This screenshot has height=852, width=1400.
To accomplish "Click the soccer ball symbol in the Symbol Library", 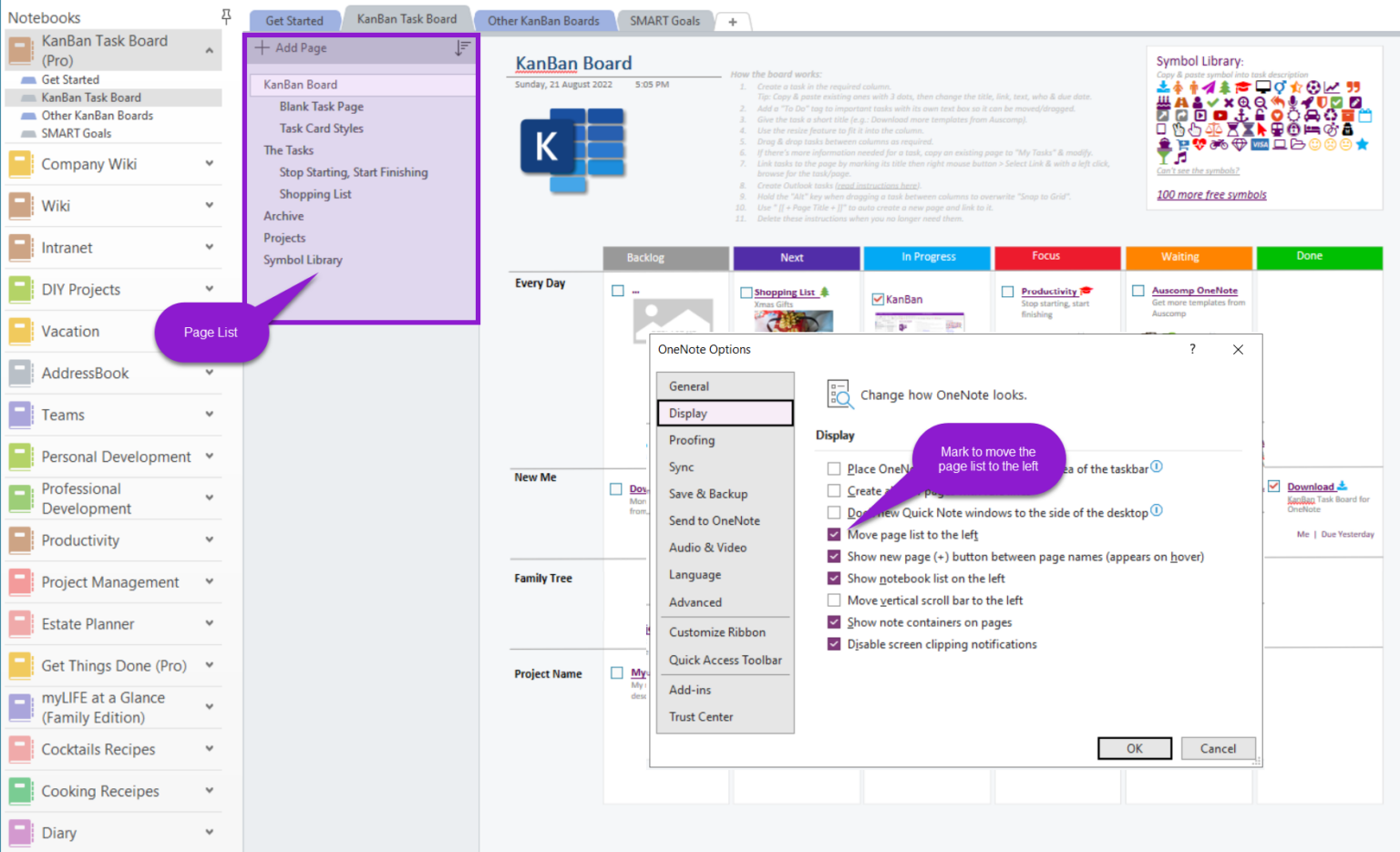I will pyautogui.click(x=1314, y=87).
